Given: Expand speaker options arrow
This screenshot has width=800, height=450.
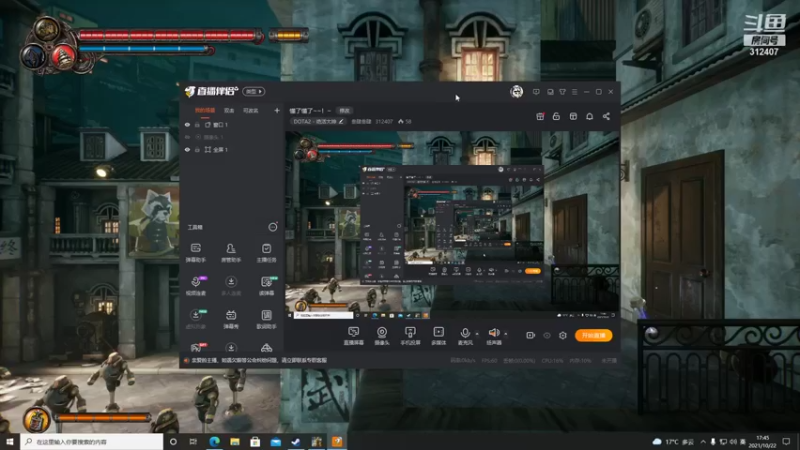Looking at the screenshot, I should coord(506,334).
